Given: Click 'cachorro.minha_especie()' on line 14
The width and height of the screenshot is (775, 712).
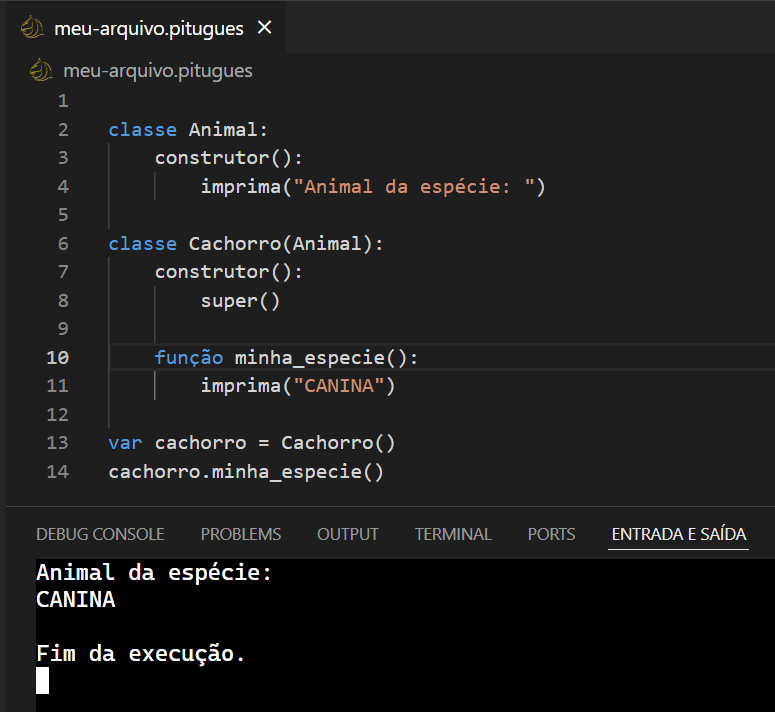Looking at the screenshot, I should point(246,471).
